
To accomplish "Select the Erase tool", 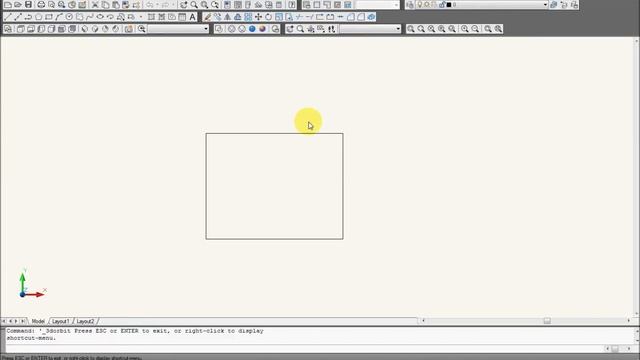I will [207, 17].
